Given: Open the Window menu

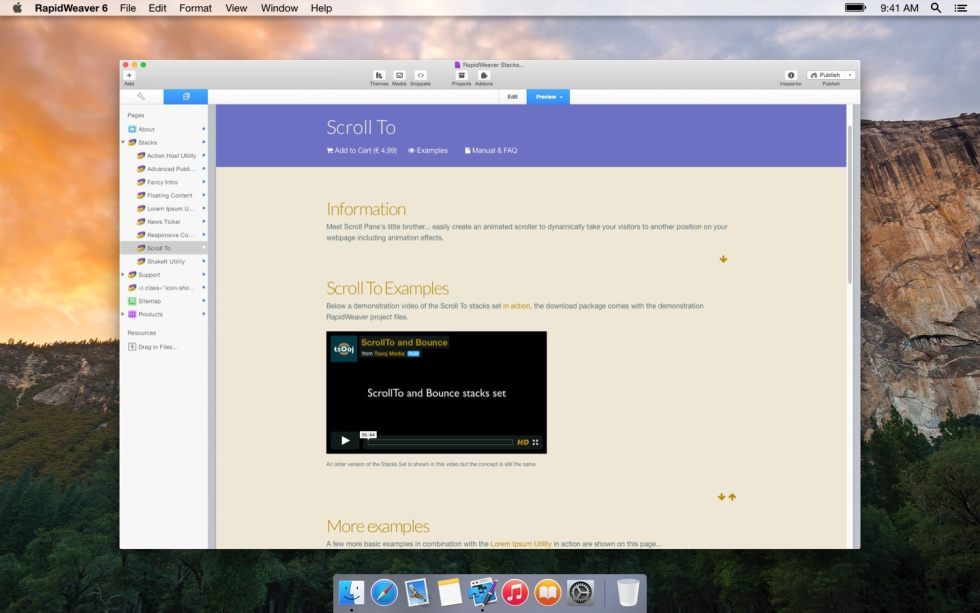Looking at the screenshot, I should [279, 8].
